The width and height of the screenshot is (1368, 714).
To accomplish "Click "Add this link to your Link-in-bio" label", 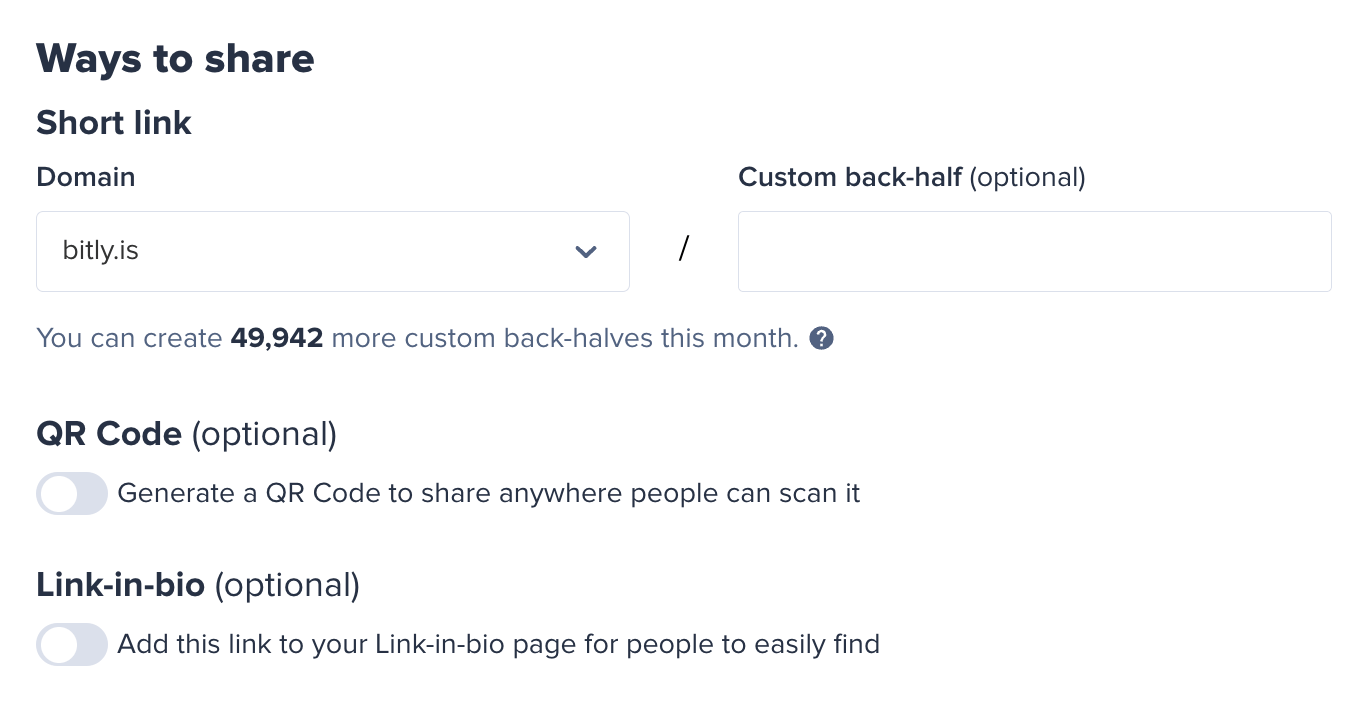I will point(498,645).
